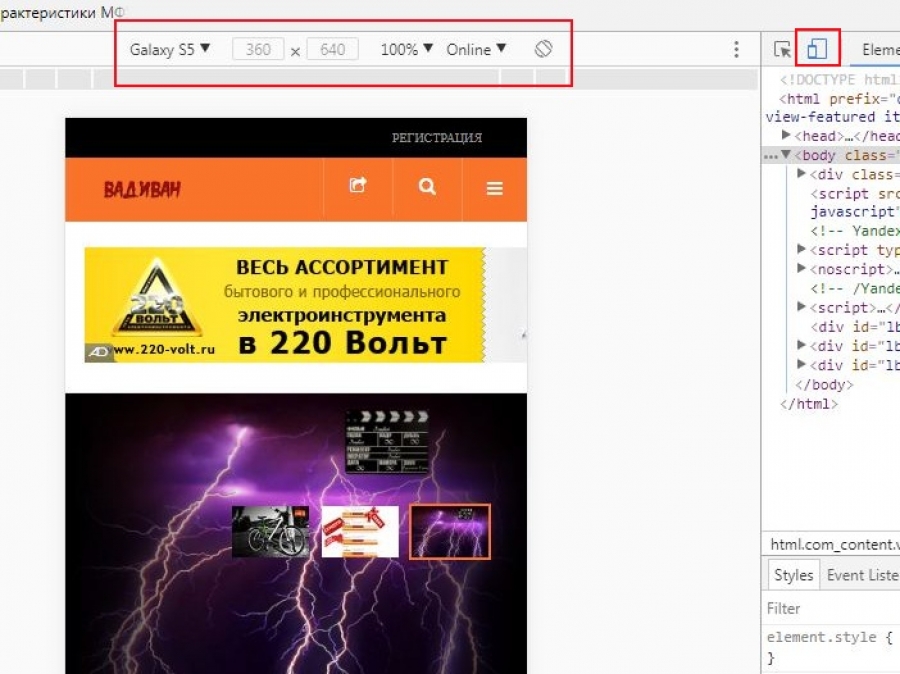Open the Event Listeners tab

pyautogui.click(x=862, y=575)
